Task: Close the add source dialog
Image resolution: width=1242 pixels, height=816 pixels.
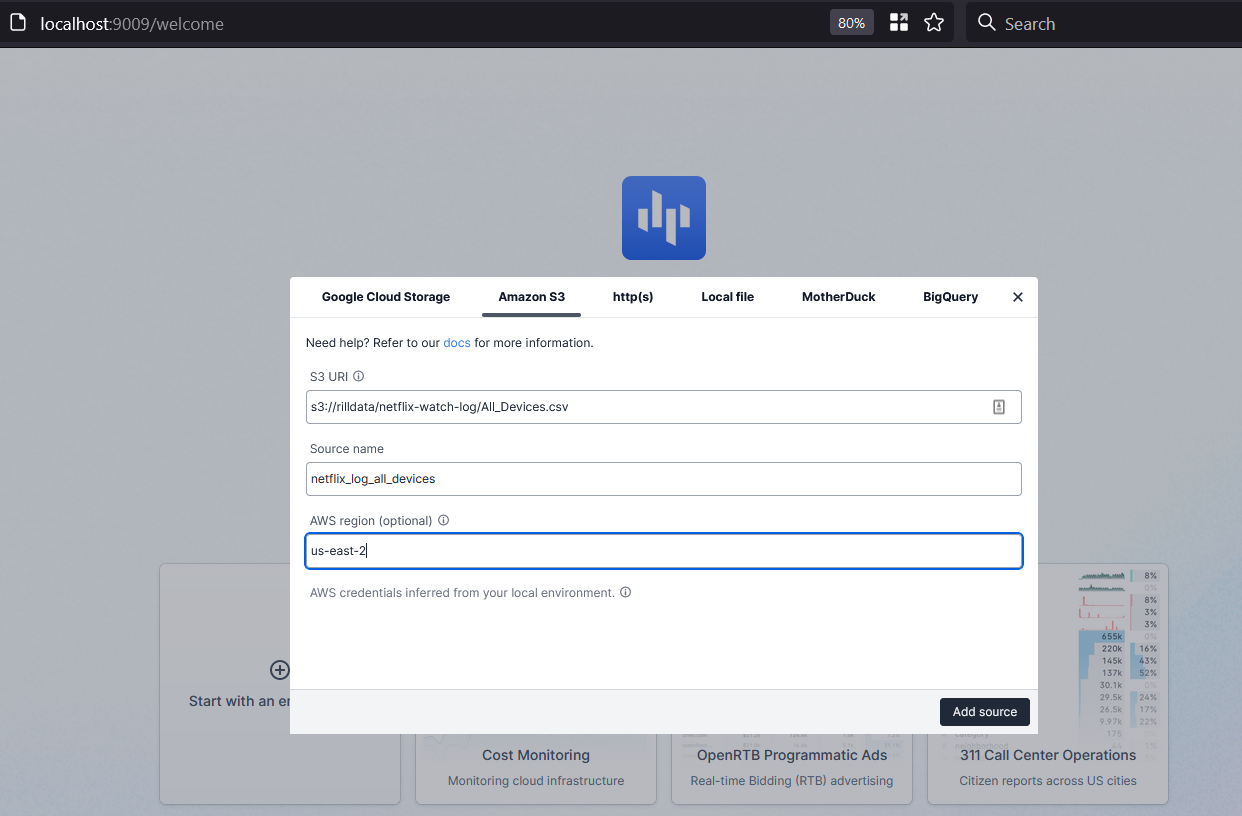Action: pos(1018,297)
